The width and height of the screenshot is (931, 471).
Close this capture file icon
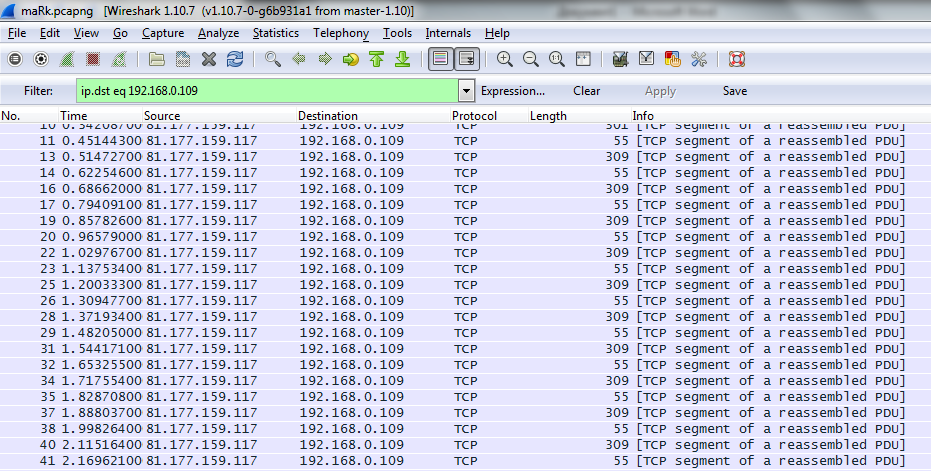coord(209,59)
